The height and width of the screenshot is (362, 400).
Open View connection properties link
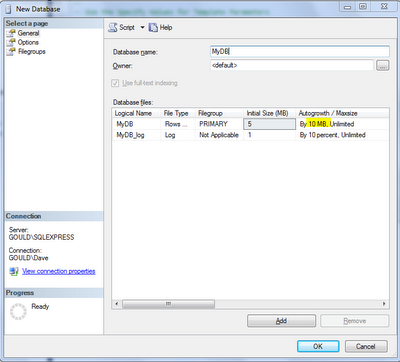pyautogui.click(x=59, y=271)
